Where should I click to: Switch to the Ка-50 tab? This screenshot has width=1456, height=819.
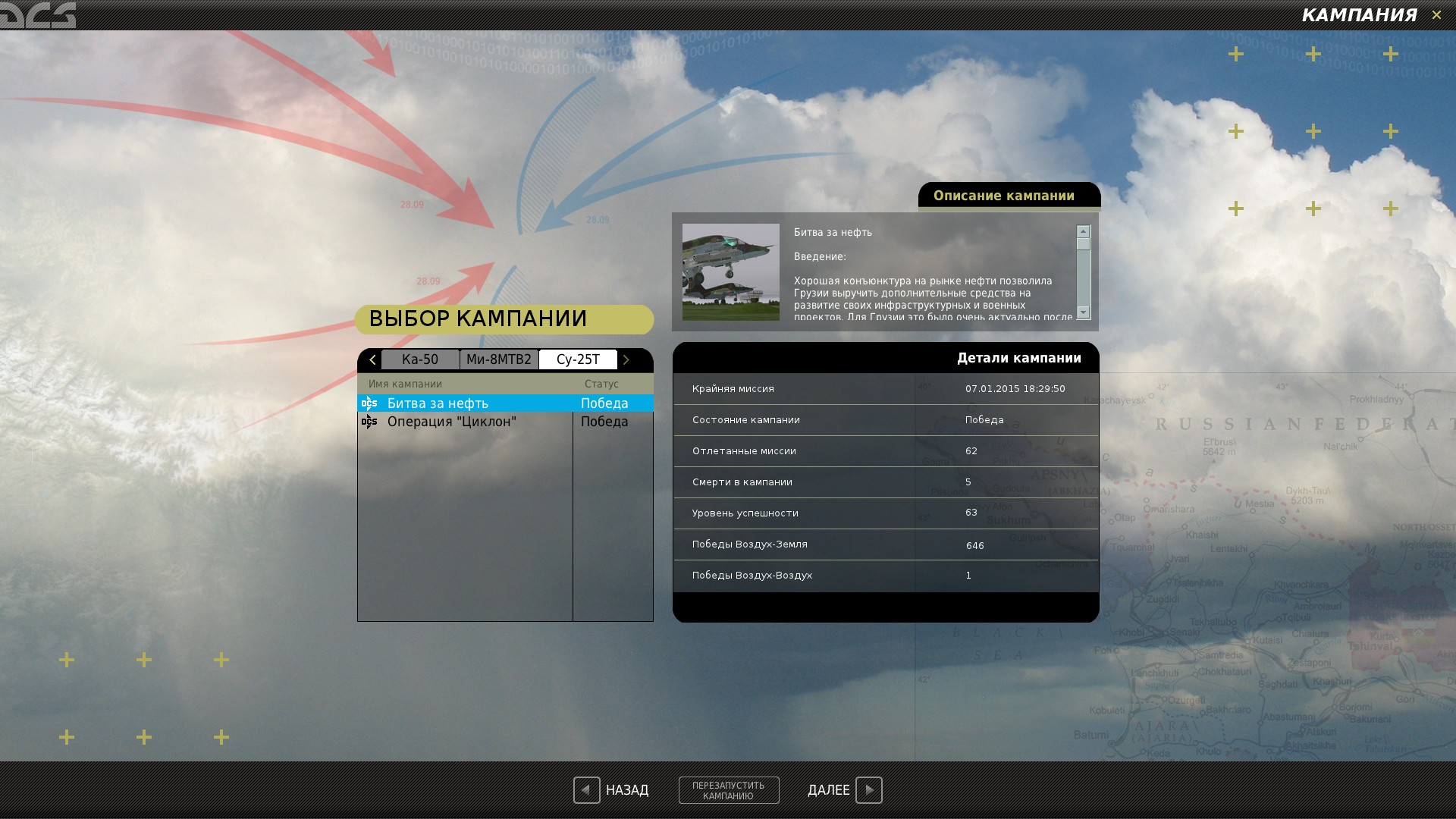420,359
